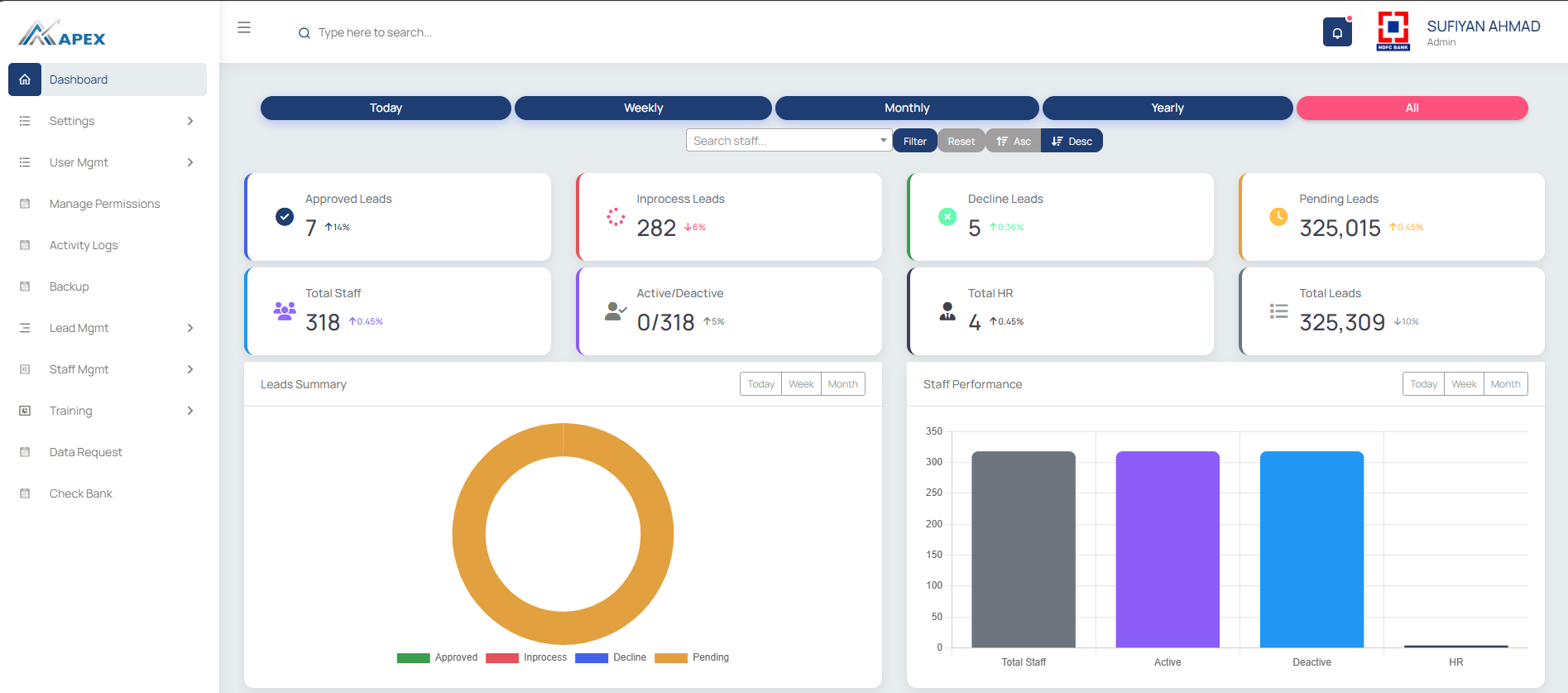Image resolution: width=1568 pixels, height=693 pixels.
Task: Open the notification bell
Action: tap(1337, 32)
